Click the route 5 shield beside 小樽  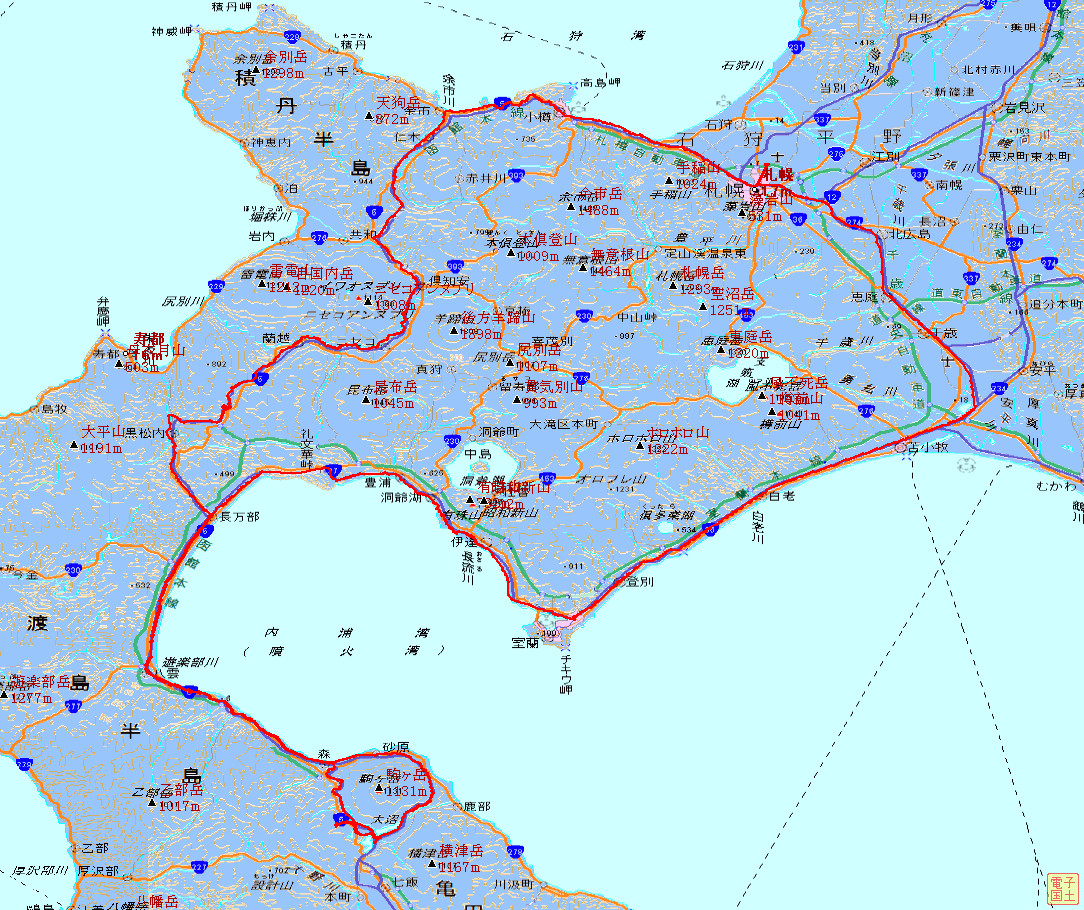(x=503, y=104)
